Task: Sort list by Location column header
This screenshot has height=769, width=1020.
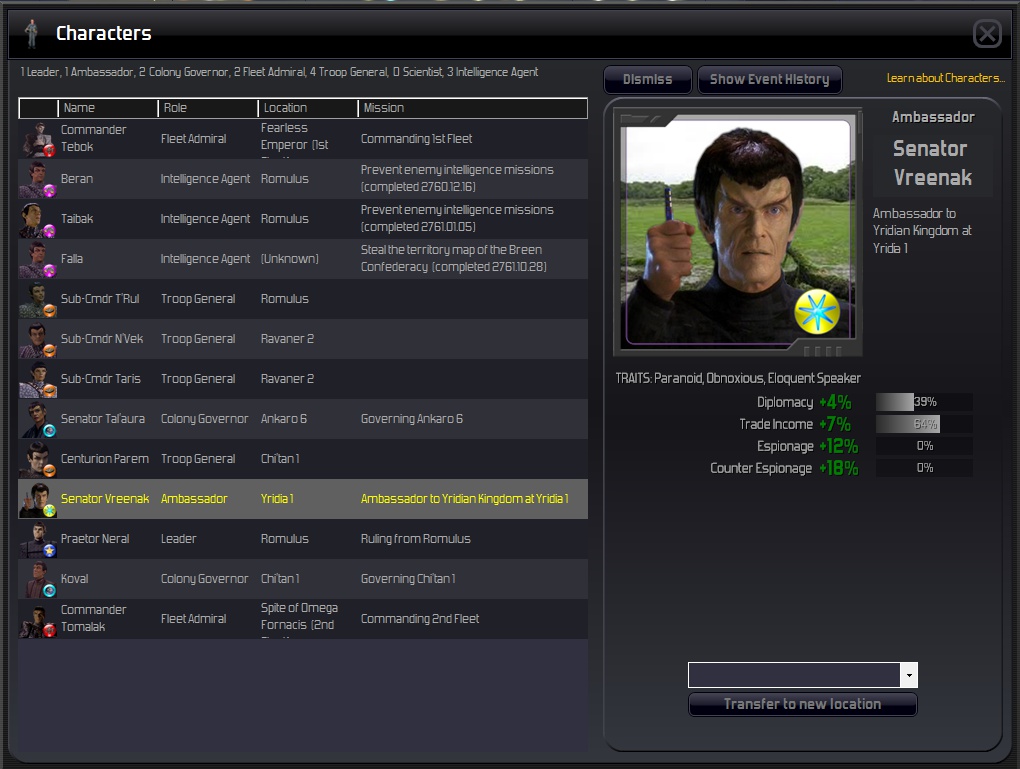Action: (308, 108)
